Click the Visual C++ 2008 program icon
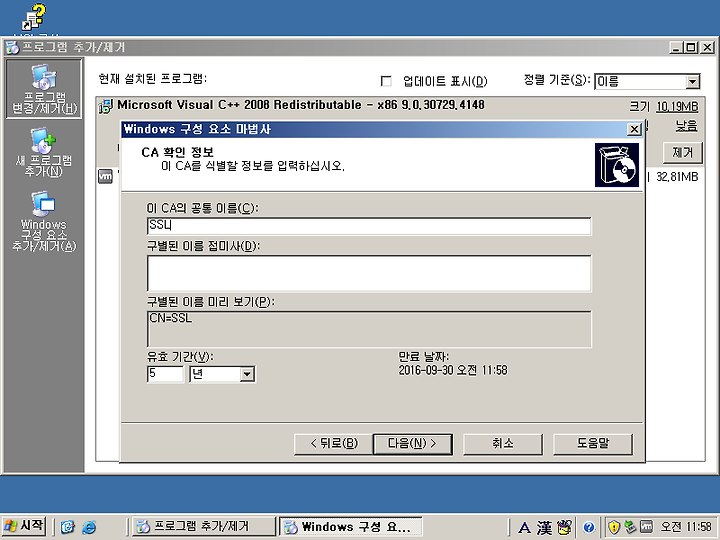This screenshot has height=540, width=720. (x=106, y=106)
